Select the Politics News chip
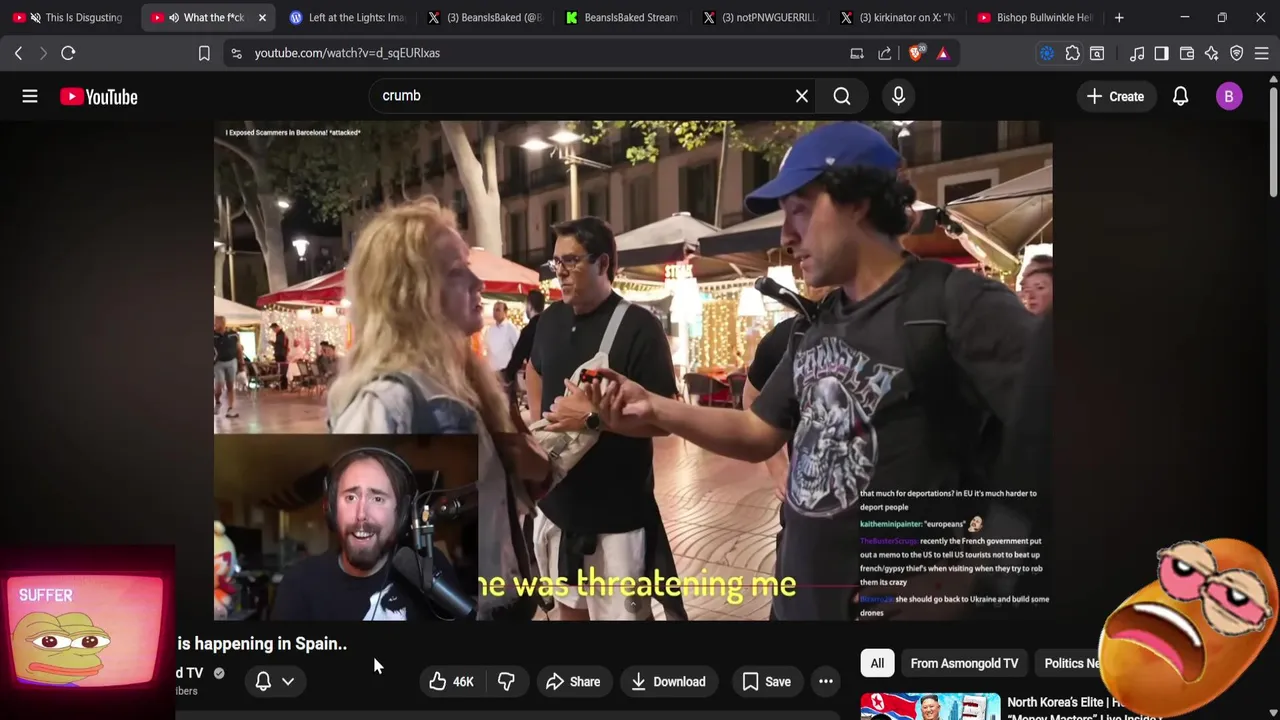This screenshot has height=720, width=1280. point(1068,663)
